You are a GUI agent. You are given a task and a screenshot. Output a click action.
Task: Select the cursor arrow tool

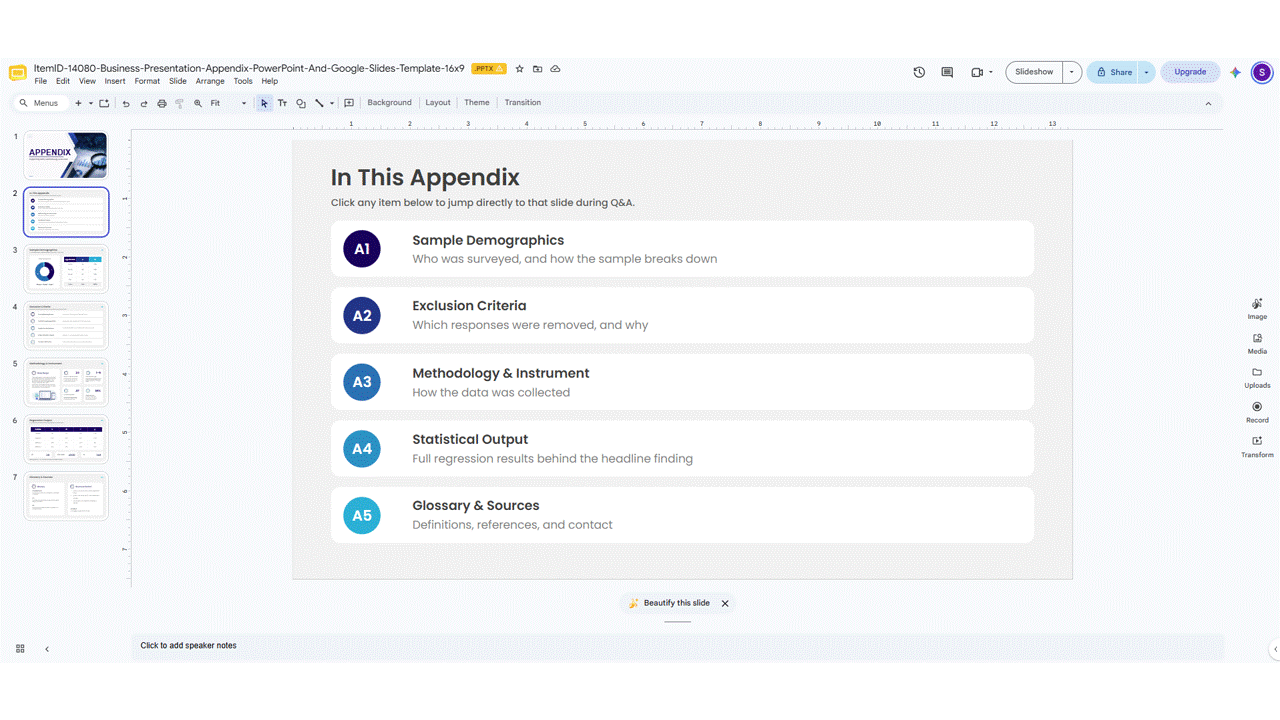[264, 103]
